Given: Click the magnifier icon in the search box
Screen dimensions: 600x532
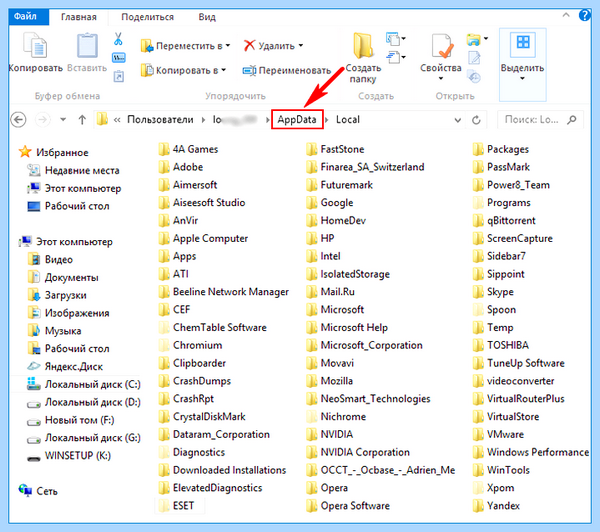Looking at the screenshot, I should coord(572,120).
